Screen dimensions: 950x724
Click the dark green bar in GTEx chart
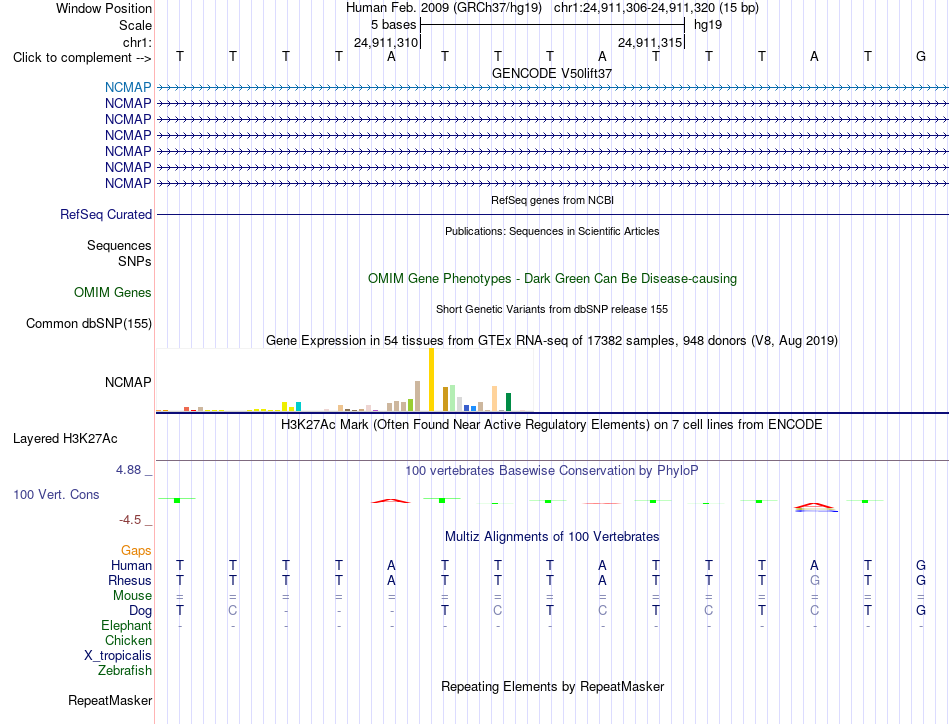click(508, 402)
